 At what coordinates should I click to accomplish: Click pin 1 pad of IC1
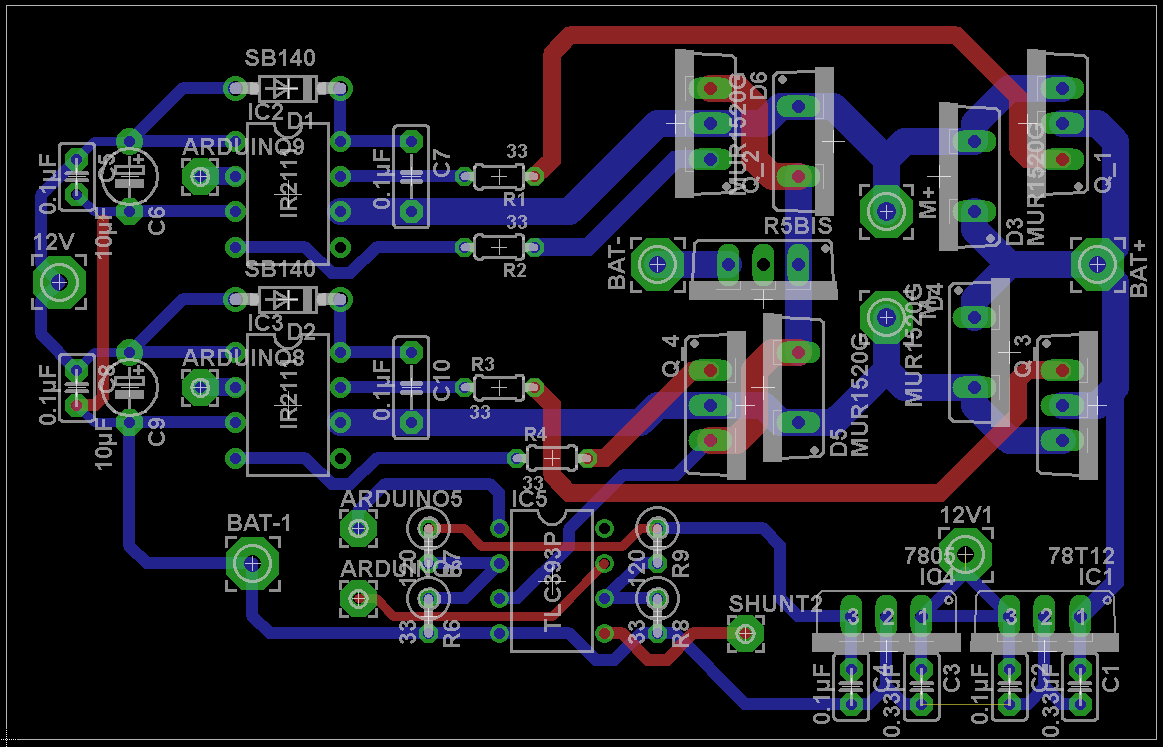[1080, 616]
